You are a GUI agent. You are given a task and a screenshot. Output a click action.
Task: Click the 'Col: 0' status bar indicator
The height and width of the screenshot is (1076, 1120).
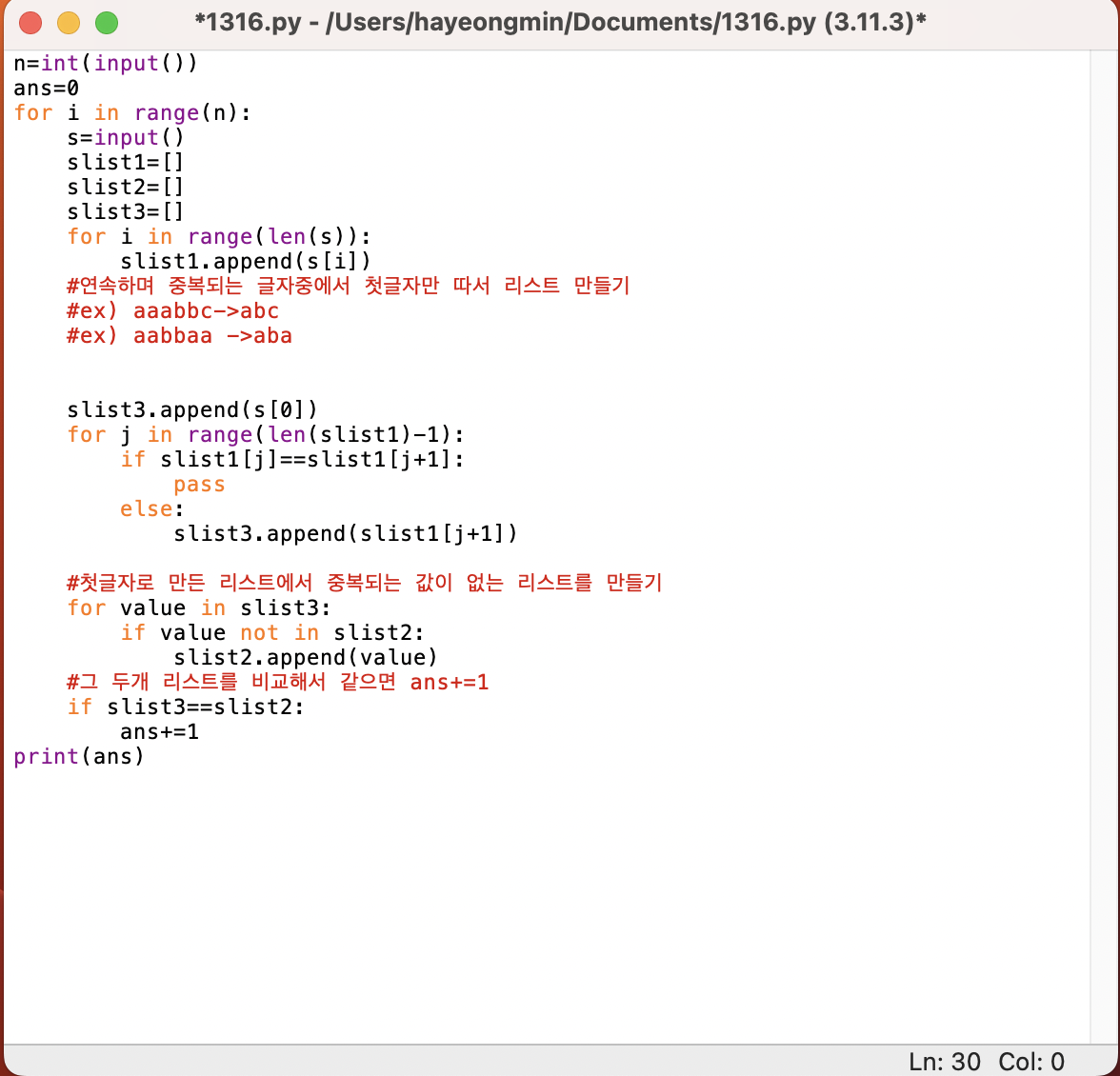coord(1031,1061)
